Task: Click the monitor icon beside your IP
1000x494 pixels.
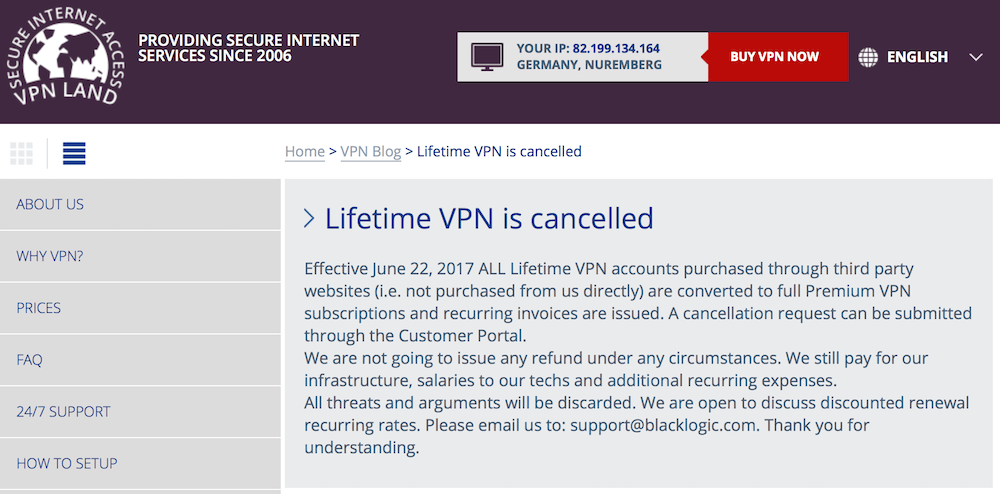Action: point(487,56)
